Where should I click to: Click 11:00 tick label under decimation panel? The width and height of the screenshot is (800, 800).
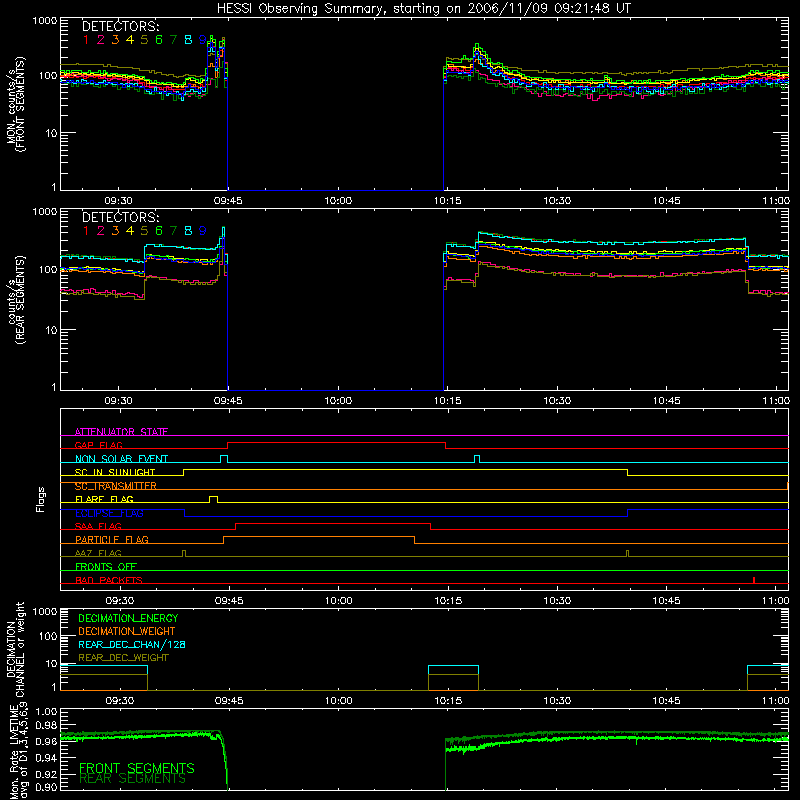776,701
